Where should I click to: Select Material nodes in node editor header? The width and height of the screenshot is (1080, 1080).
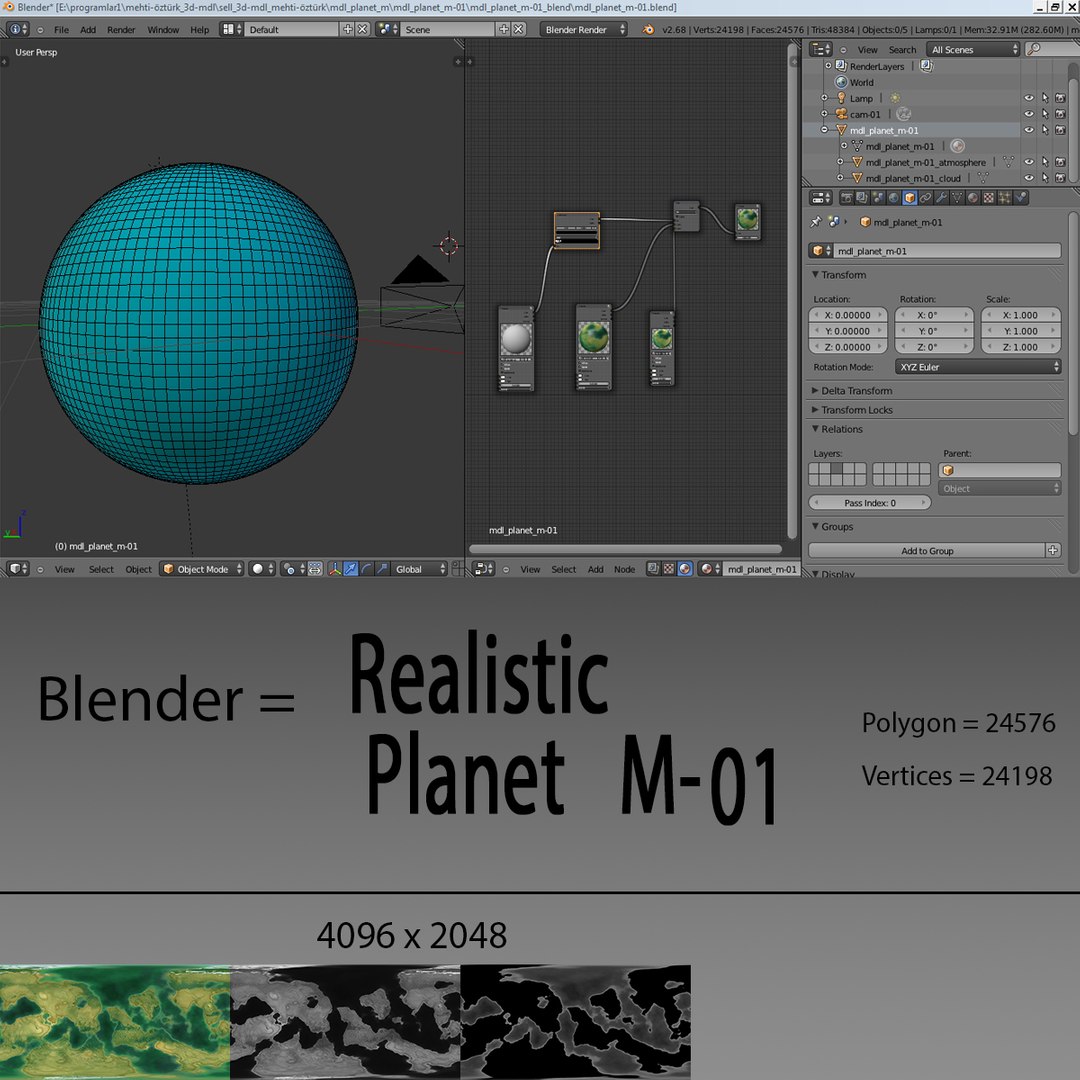[685, 569]
